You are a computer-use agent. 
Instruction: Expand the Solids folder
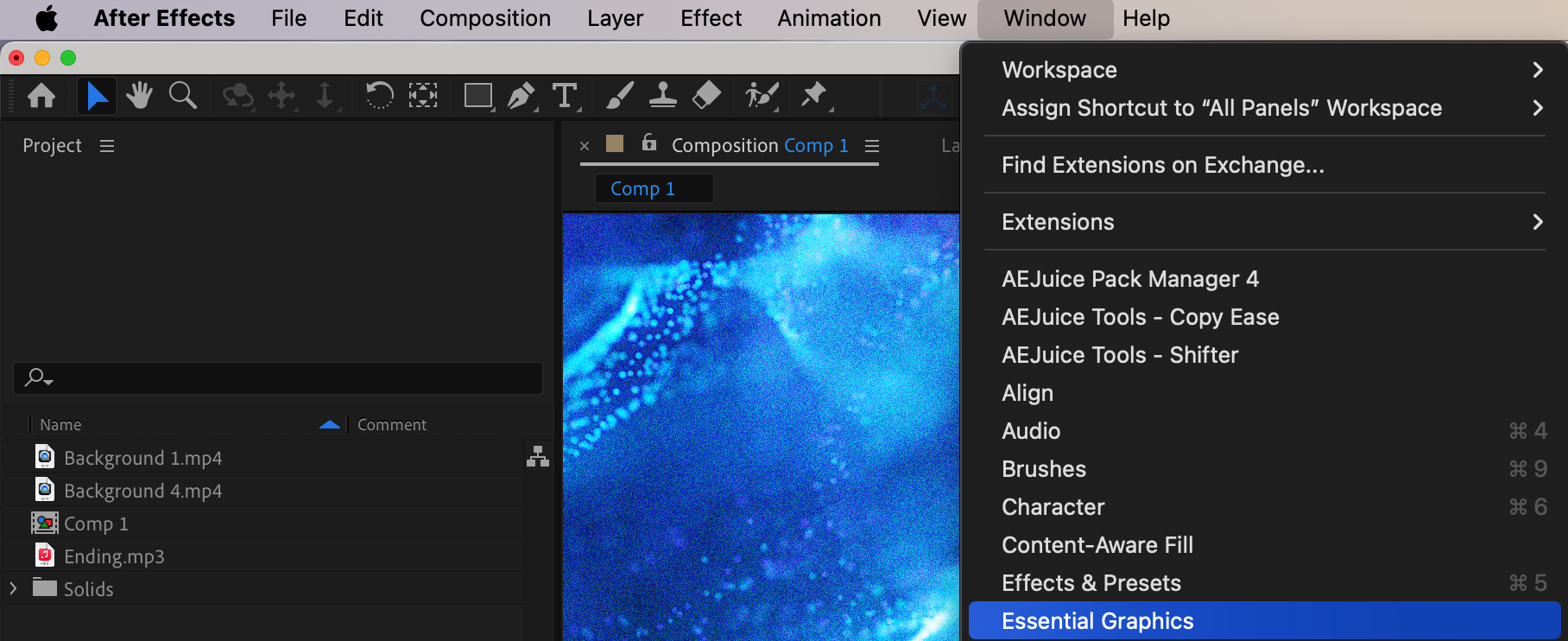pyautogui.click(x=14, y=588)
